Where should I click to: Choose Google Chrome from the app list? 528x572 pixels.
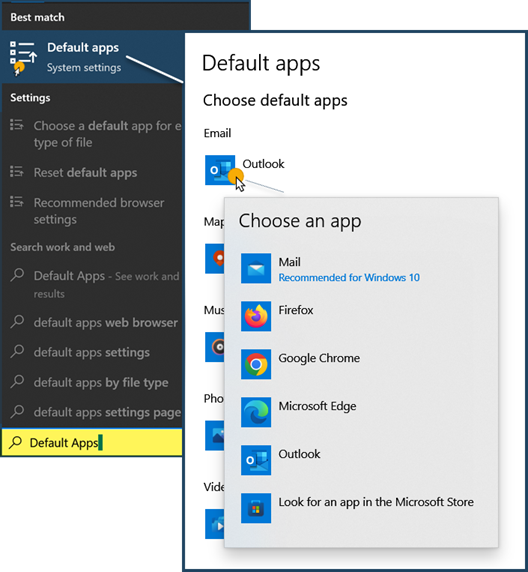pos(361,364)
